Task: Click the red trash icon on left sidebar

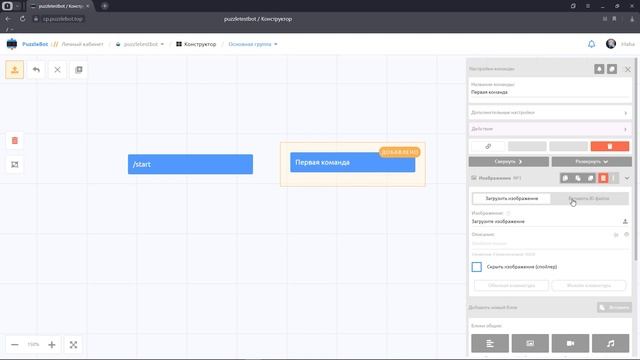Action: (15, 140)
